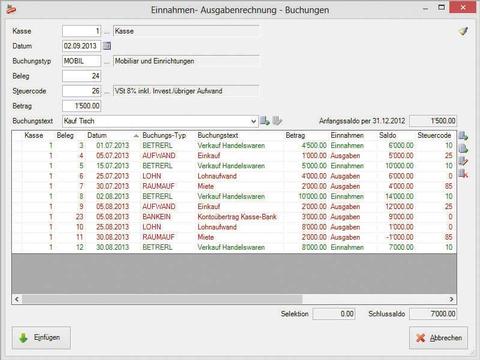Click the saldo value 12'000.00
The image size is (480, 360).
[399, 207]
